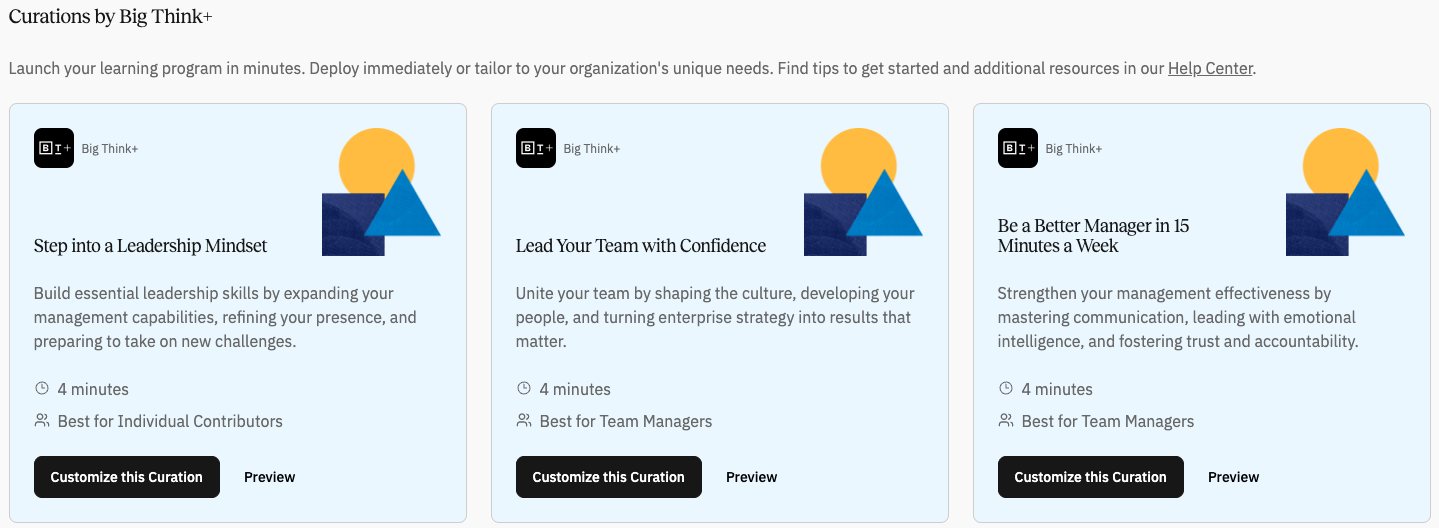Preview the Step into a Leadership Mindset curation
1439x528 pixels.
tap(270, 477)
